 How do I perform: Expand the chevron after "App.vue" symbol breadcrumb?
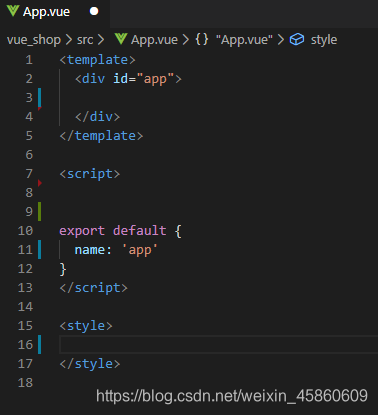(281, 40)
